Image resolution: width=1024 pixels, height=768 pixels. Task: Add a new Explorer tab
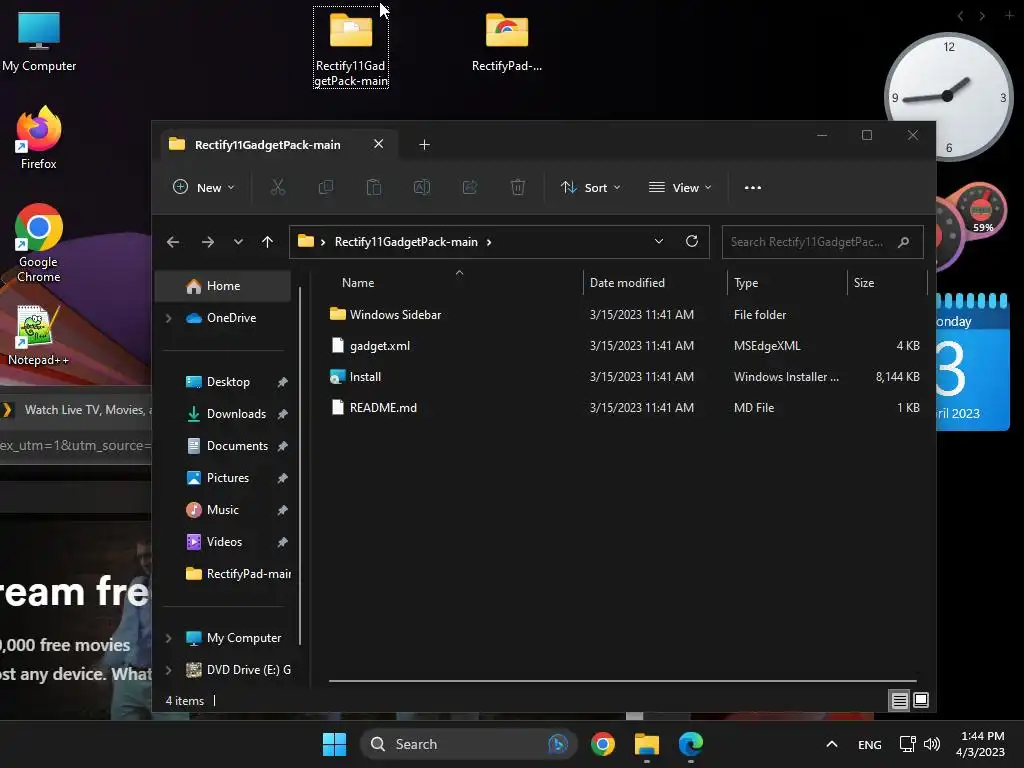[x=424, y=144]
